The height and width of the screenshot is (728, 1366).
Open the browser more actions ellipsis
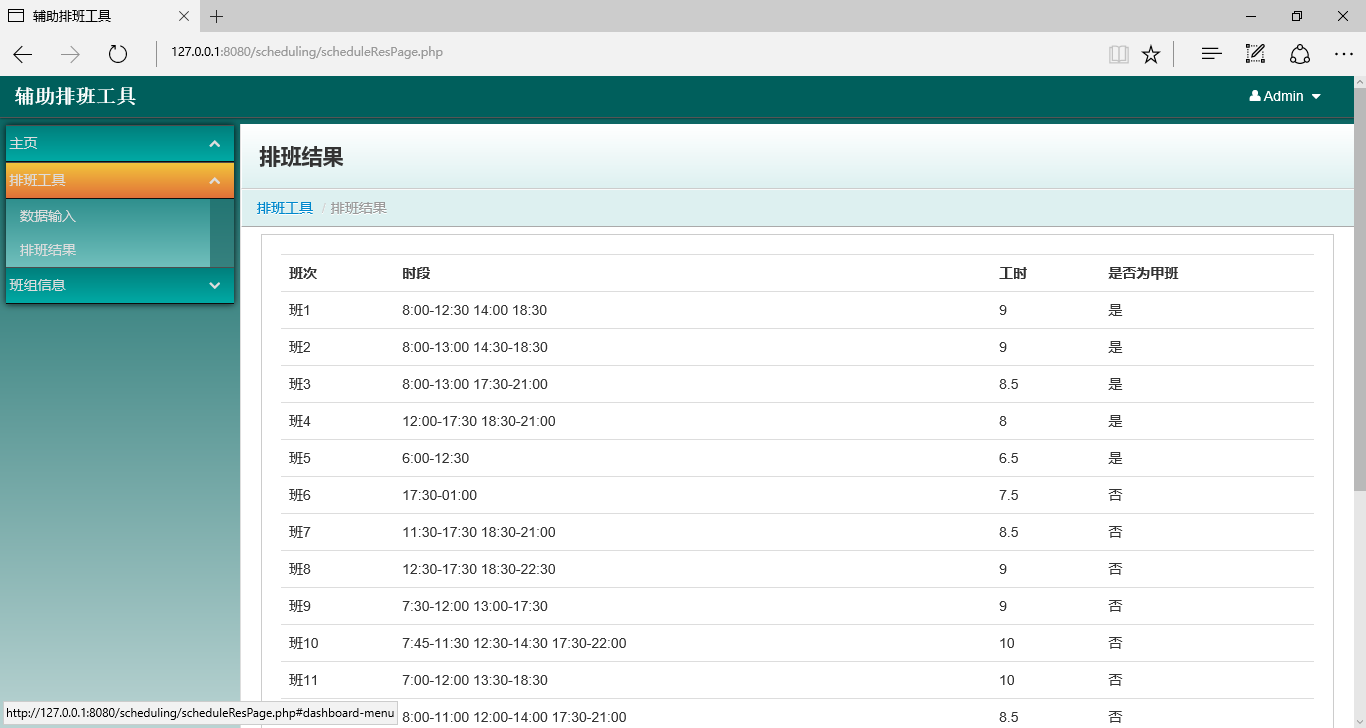[x=1343, y=54]
